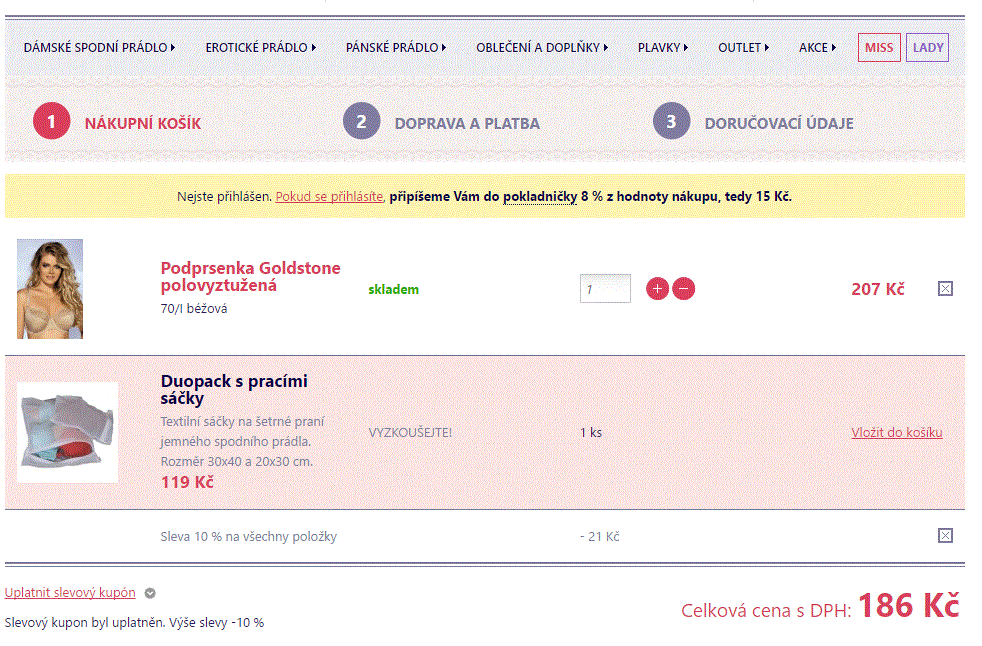Expand the coupon section chevron icon
This screenshot has height=646, width=982.
pyautogui.click(x=150, y=593)
